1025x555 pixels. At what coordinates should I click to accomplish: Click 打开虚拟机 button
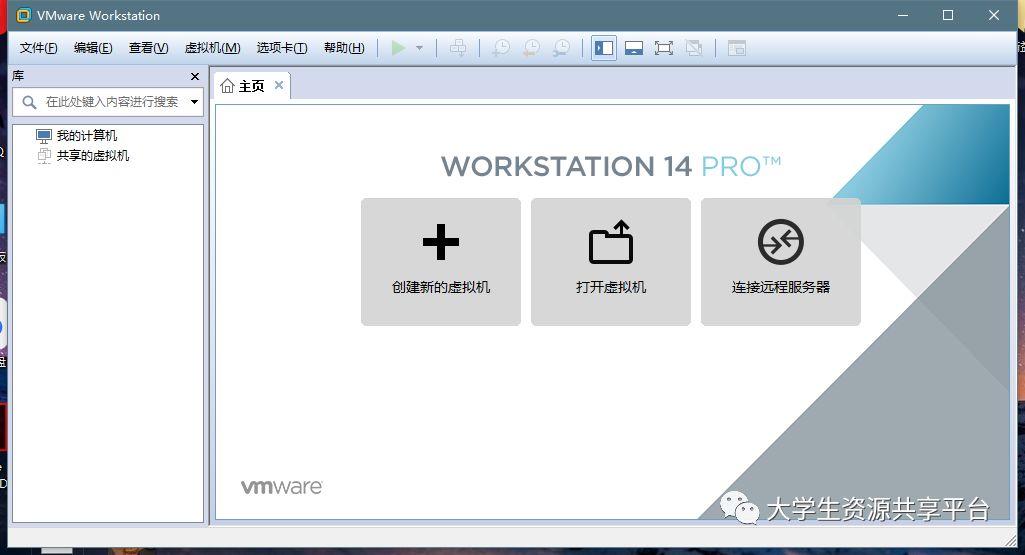coord(611,261)
